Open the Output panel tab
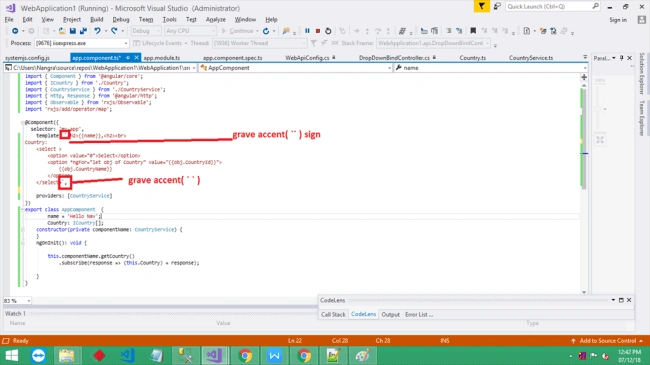The image size is (650, 365). 390,314
